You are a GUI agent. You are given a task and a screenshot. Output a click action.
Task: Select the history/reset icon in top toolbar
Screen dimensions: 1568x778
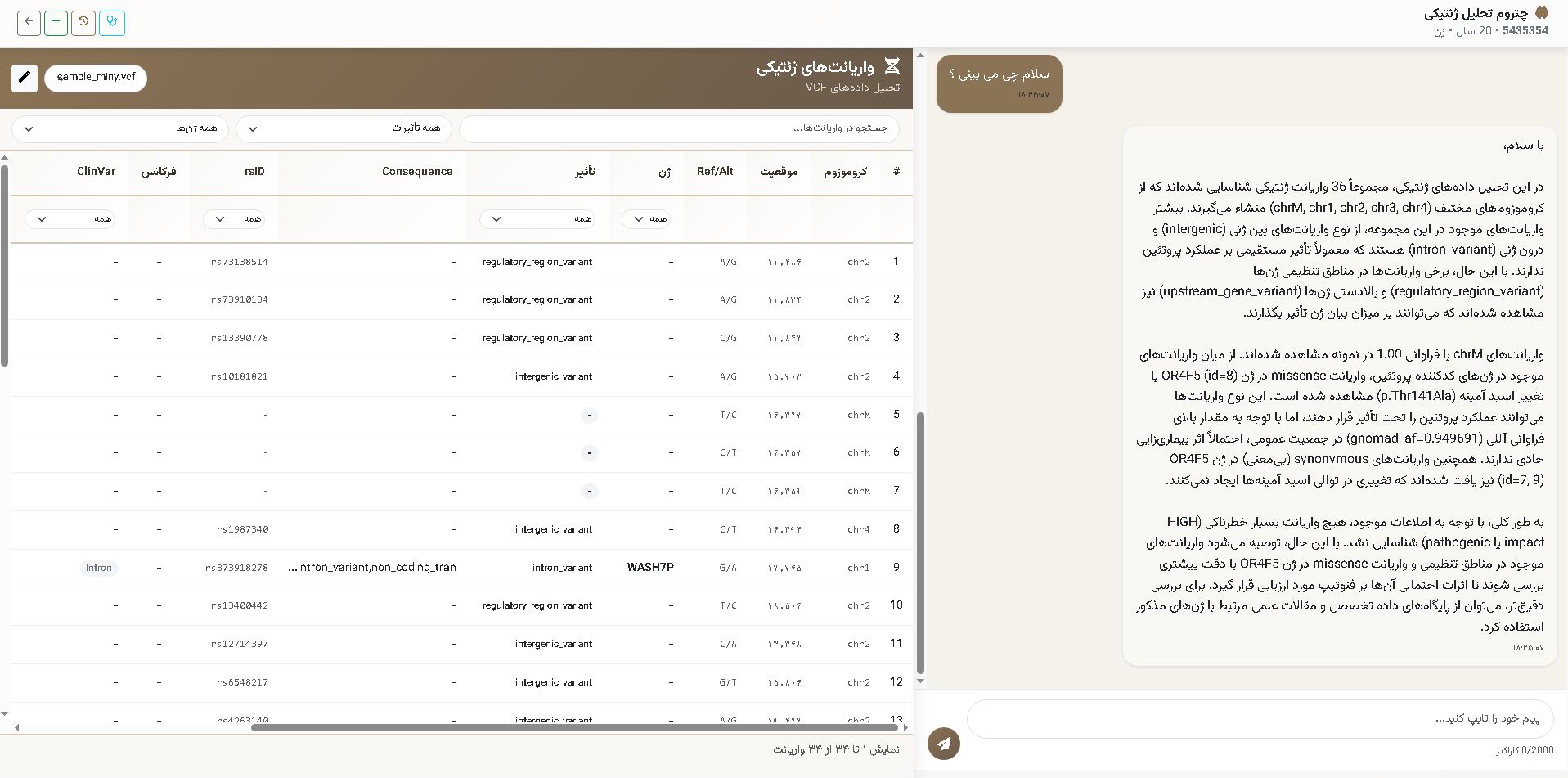pyautogui.click(x=83, y=23)
